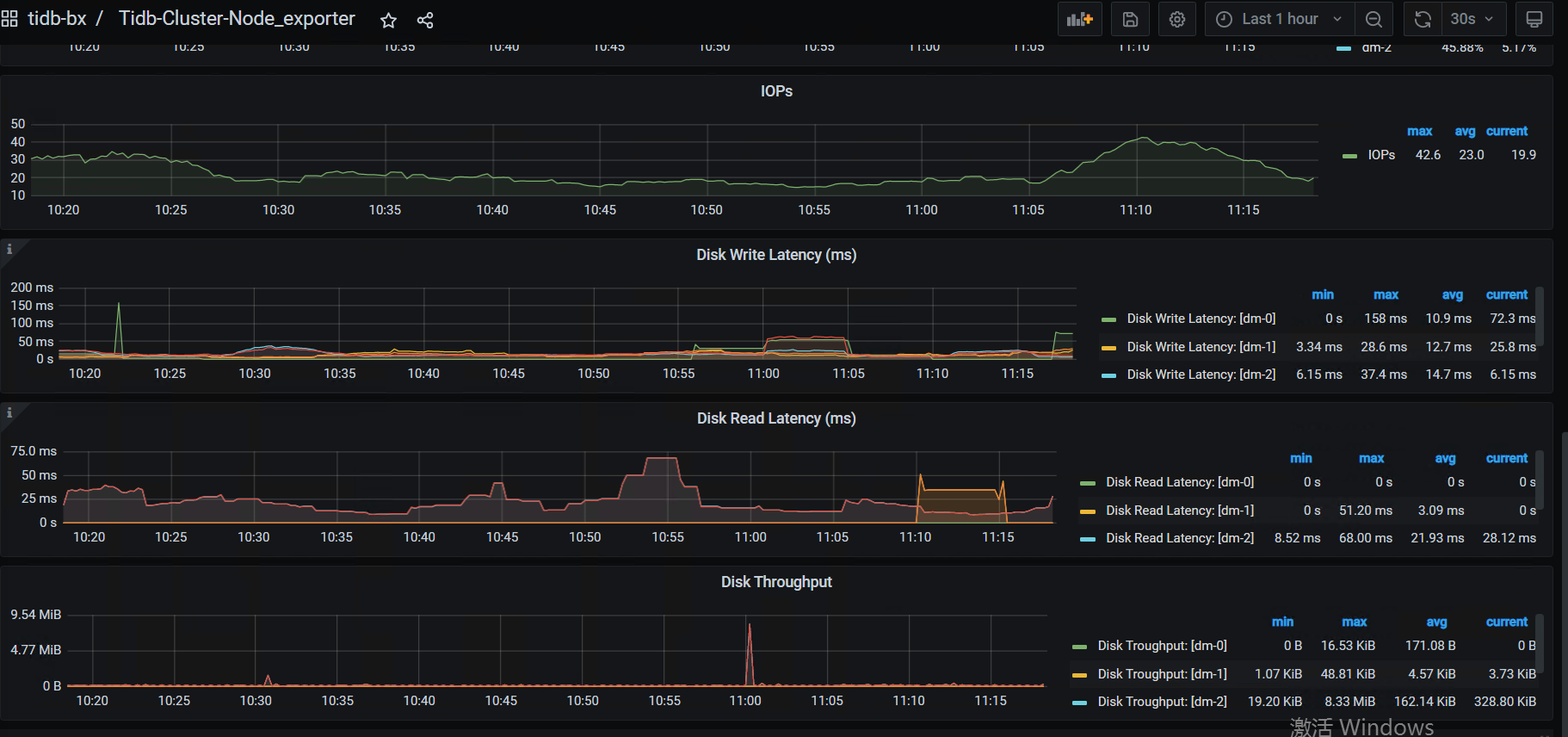Open dashboard settings gear
Viewport: 1568px width, 737px height.
point(1176,19)
